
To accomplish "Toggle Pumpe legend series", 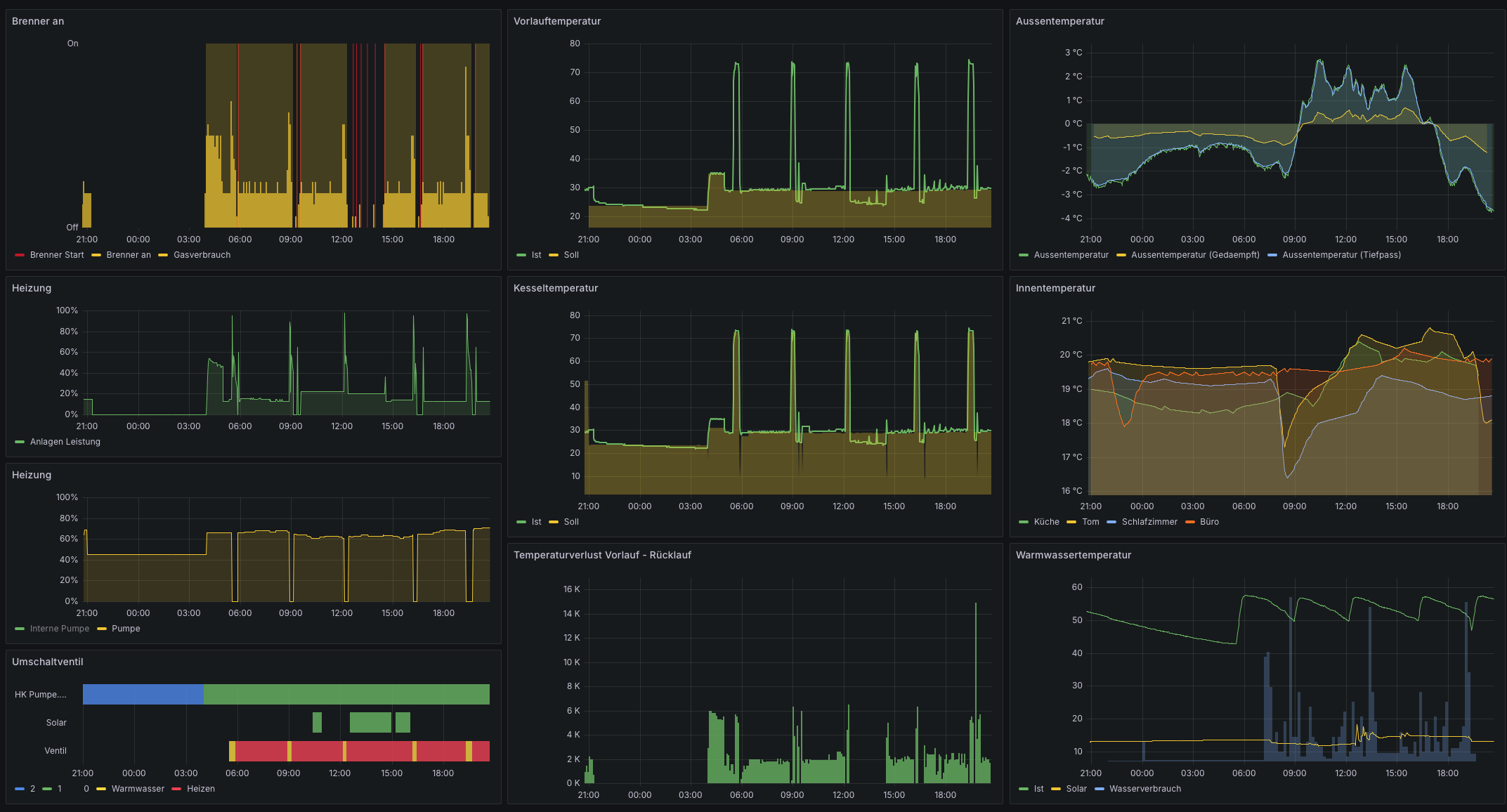I will 126,629.
